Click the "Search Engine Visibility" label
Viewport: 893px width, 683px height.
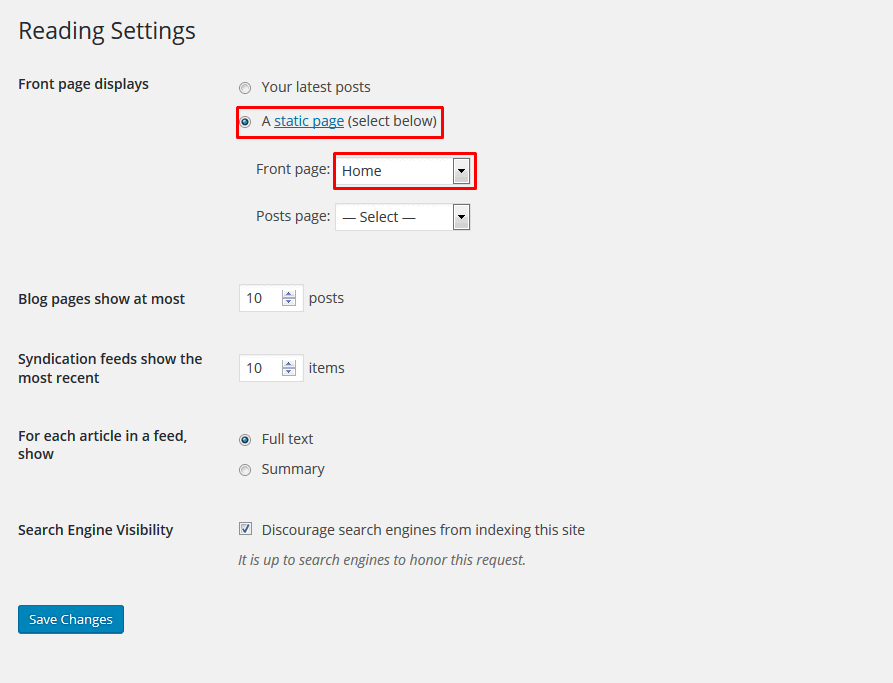95,530
